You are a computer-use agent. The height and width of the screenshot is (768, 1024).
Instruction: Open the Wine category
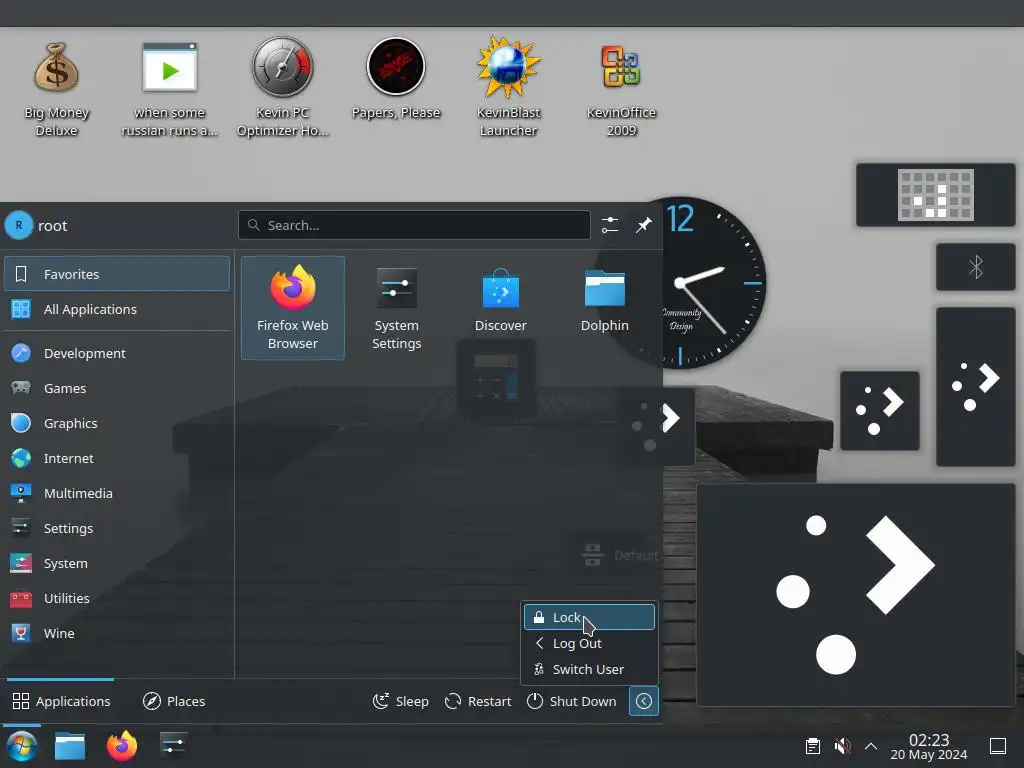(117, 633)
